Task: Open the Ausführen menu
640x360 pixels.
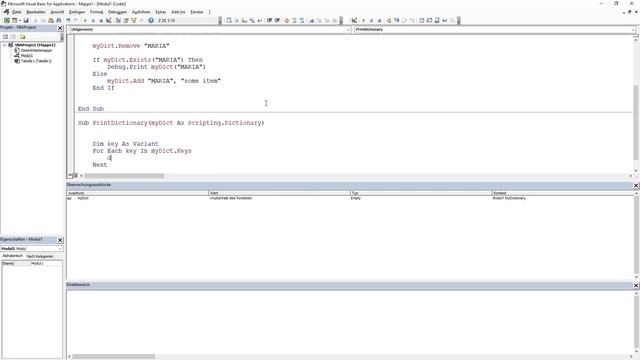Action: (x=141, y=12)
